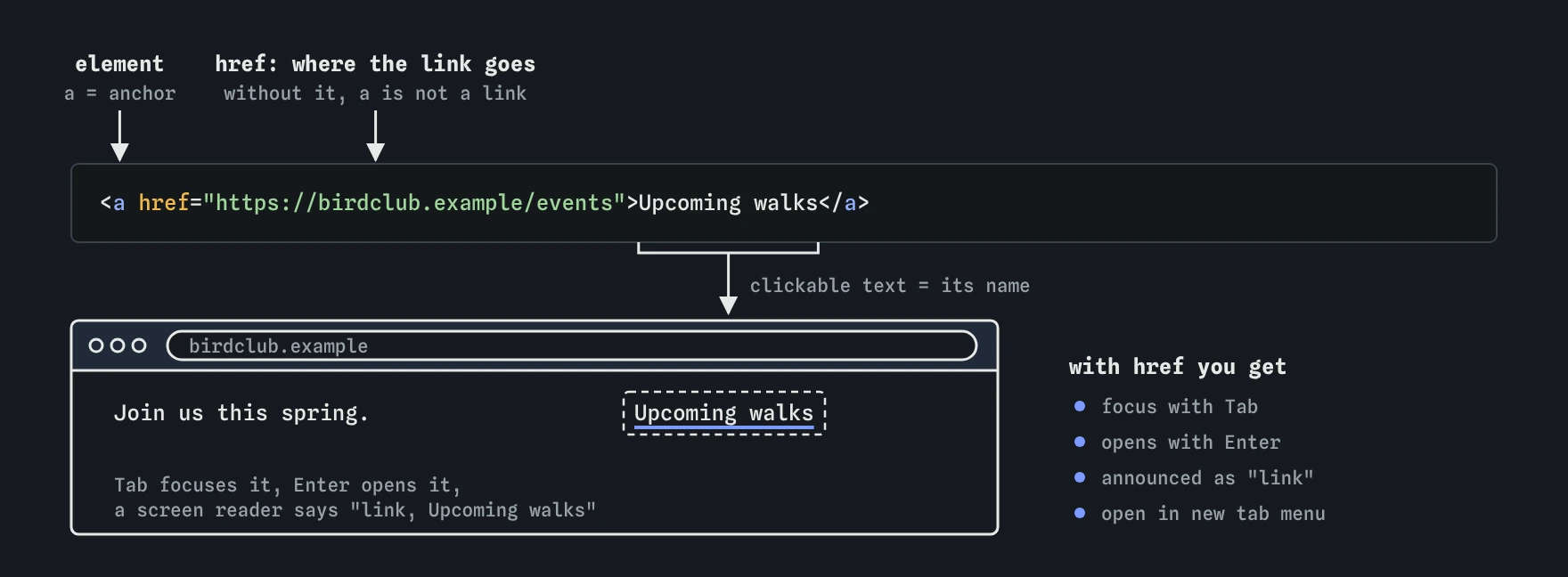The image size is (1568, 577).
Task: Click the "focus with Tab" list item
Action: (1180, 407)
